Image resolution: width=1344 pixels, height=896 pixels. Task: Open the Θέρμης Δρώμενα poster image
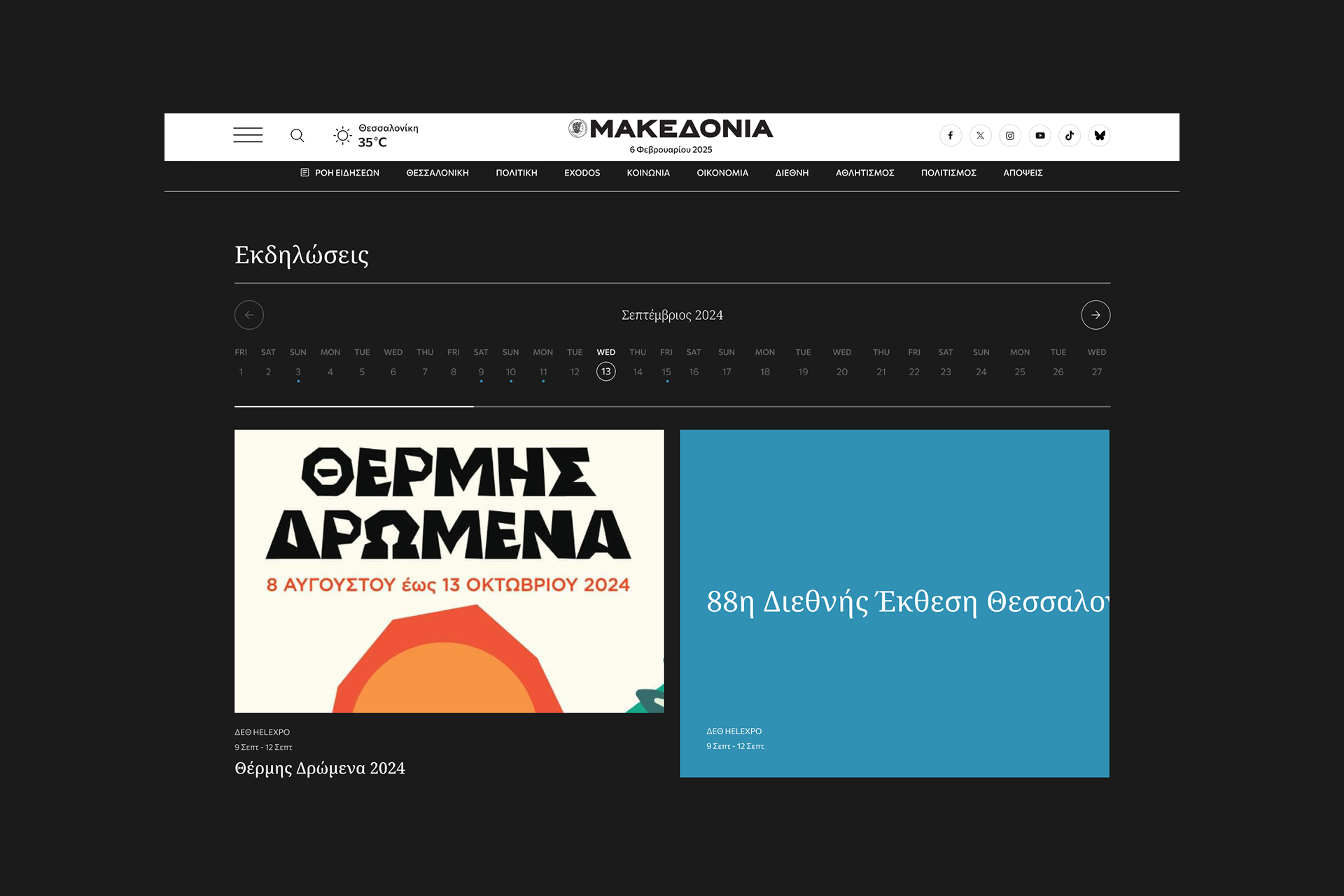tap(449, 571)
